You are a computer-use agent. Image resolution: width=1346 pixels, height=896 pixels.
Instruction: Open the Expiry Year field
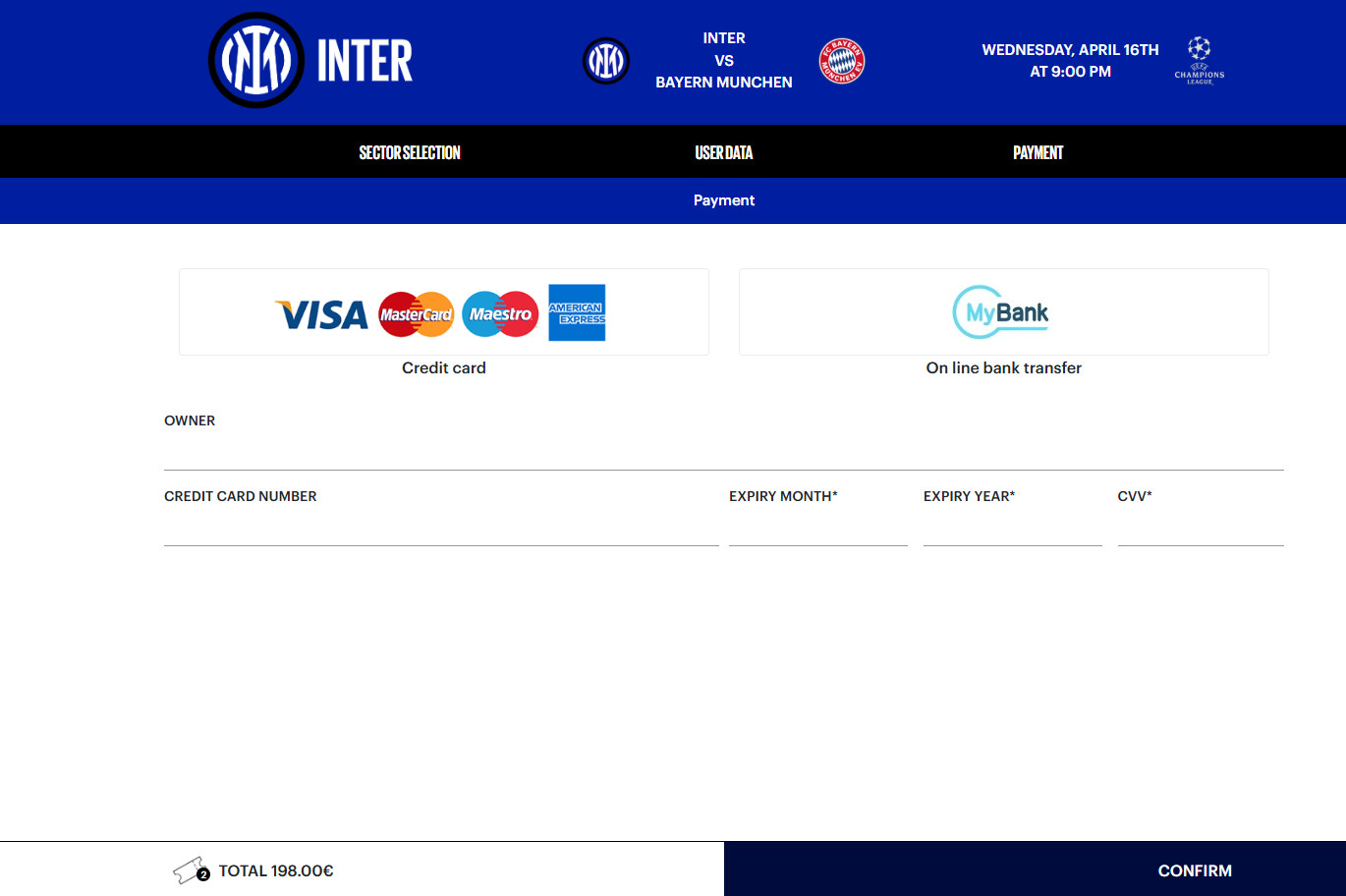(x=1012, y=528)
